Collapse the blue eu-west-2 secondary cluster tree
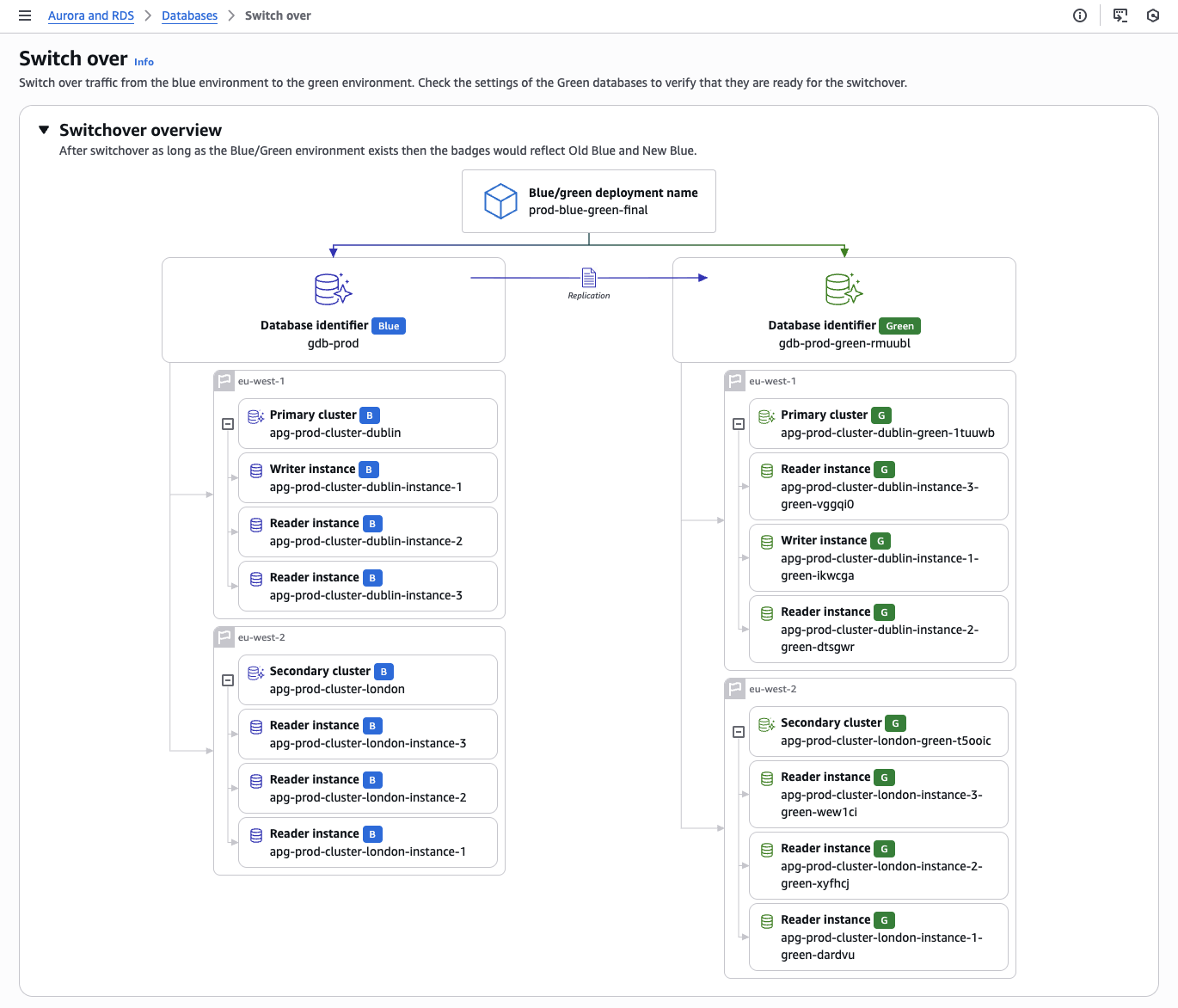Viewport: 1178px width, 1008px height. click(x=228, y=680)
